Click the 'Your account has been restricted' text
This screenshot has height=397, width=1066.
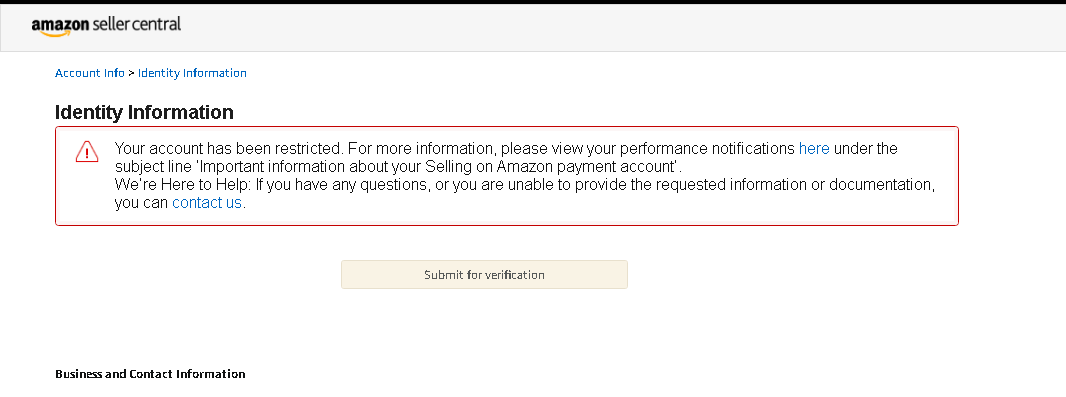[229, 148]
